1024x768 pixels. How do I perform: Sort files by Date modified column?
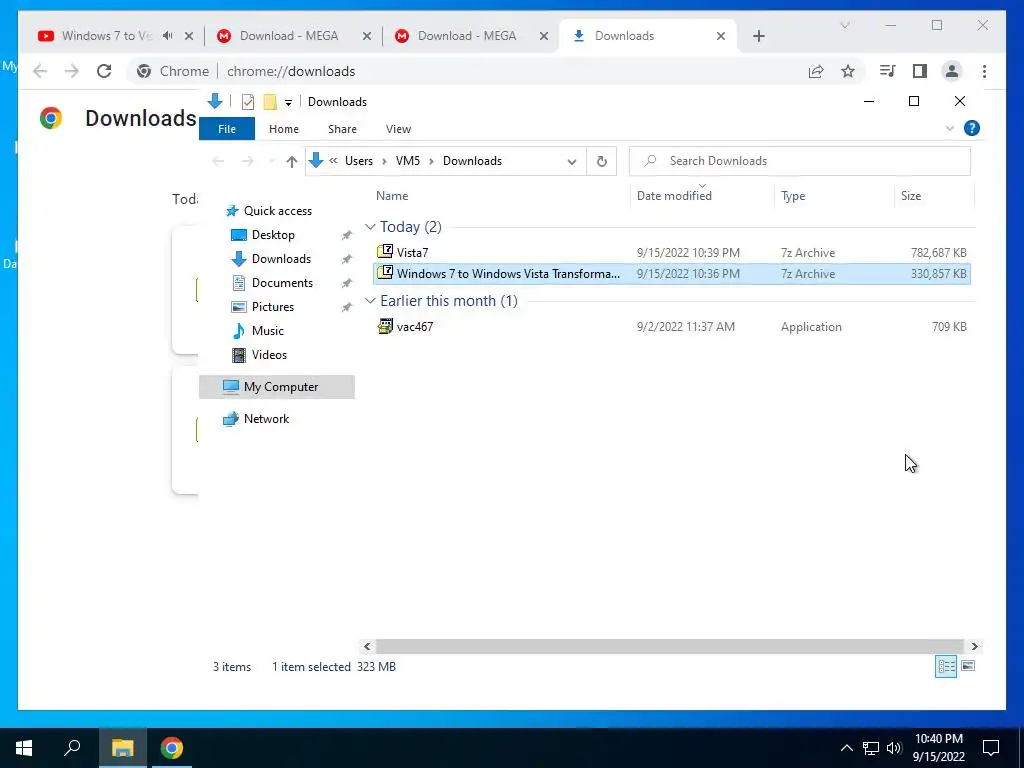(674, 196)
